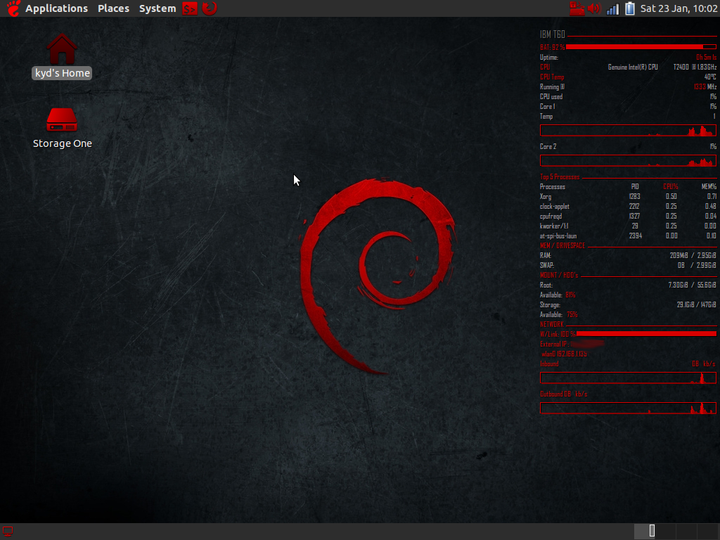720x540 pixels.
Task: Click the battery status tray icon
Action: click(x=630, y=8)
